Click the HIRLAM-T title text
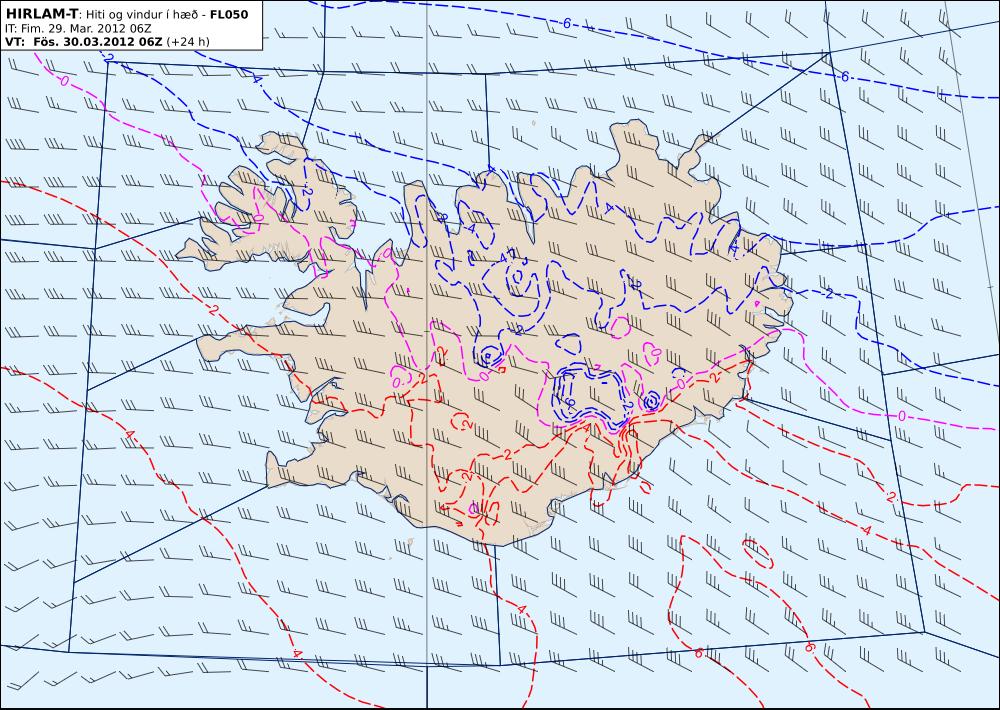This screenshot has width=1000, height=710. point(41,14)
